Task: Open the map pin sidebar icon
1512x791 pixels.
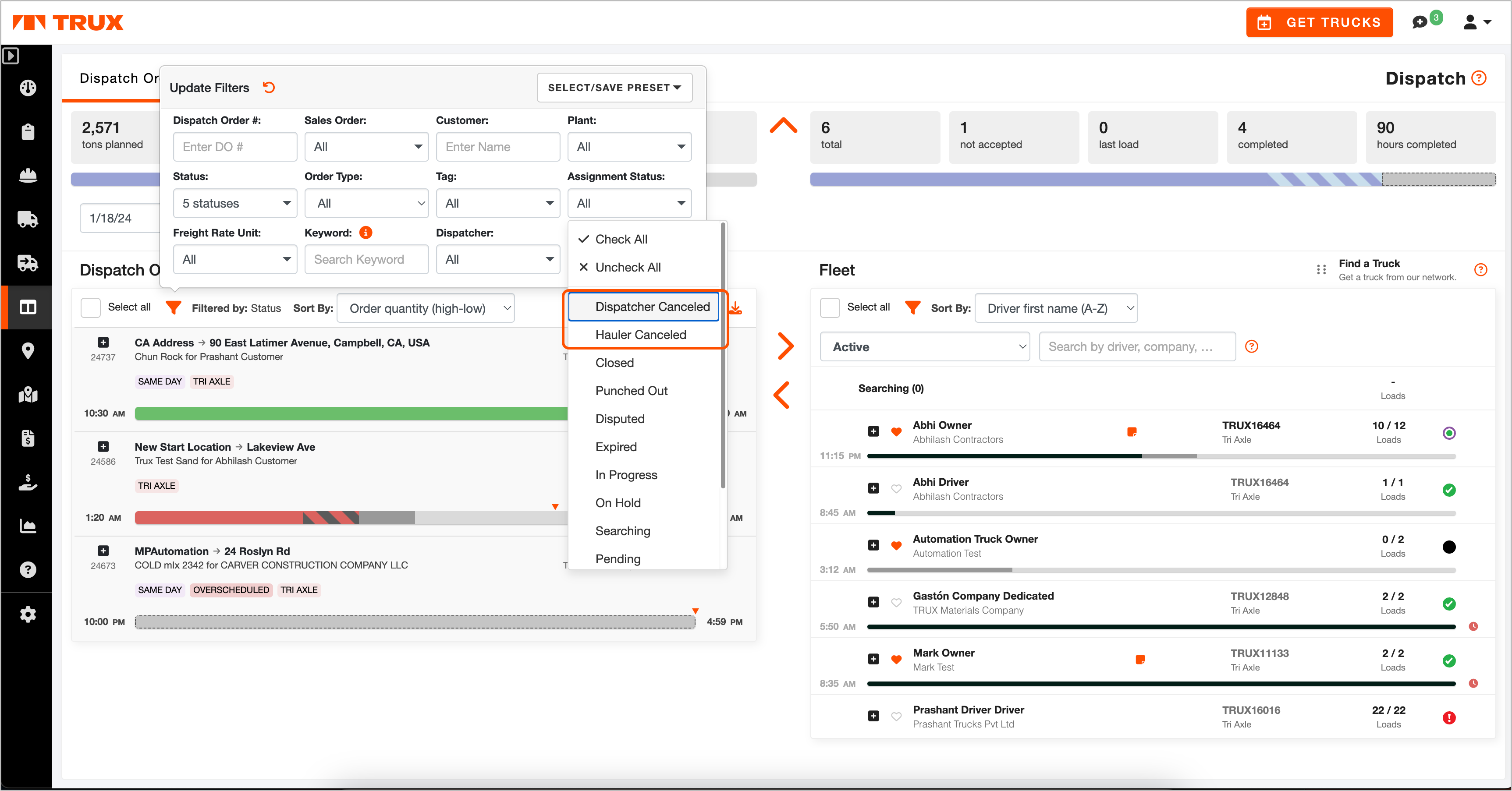Action: click(28, 351)
